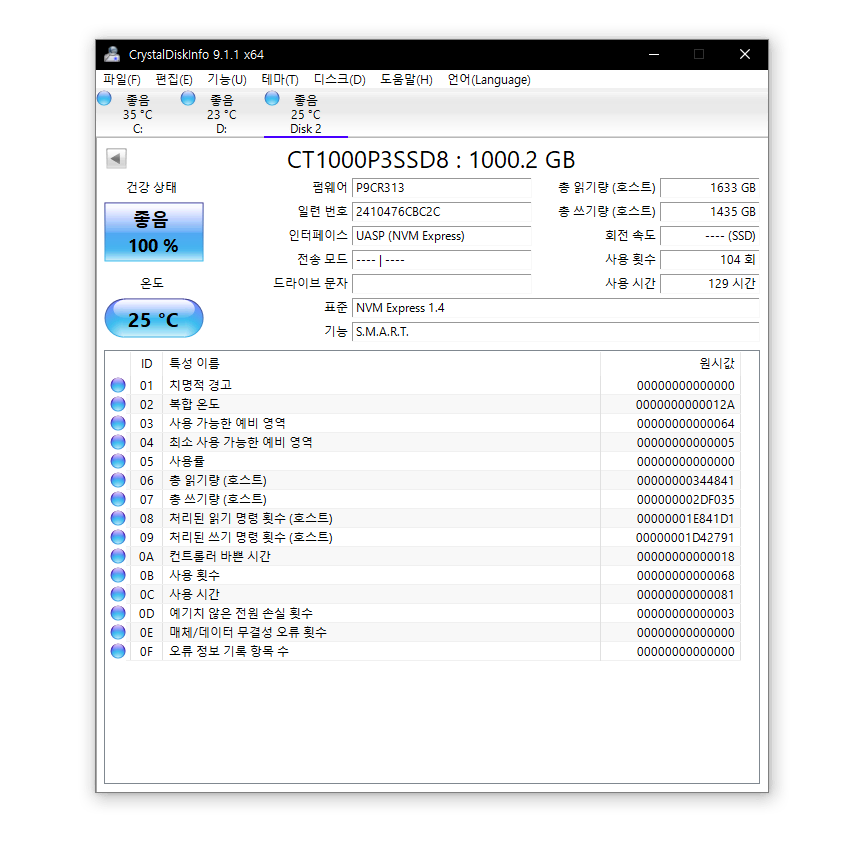The height and width of the screenshot is (860, 860).
Task: Open the 테마(T) menu
Action: point(280,80)
